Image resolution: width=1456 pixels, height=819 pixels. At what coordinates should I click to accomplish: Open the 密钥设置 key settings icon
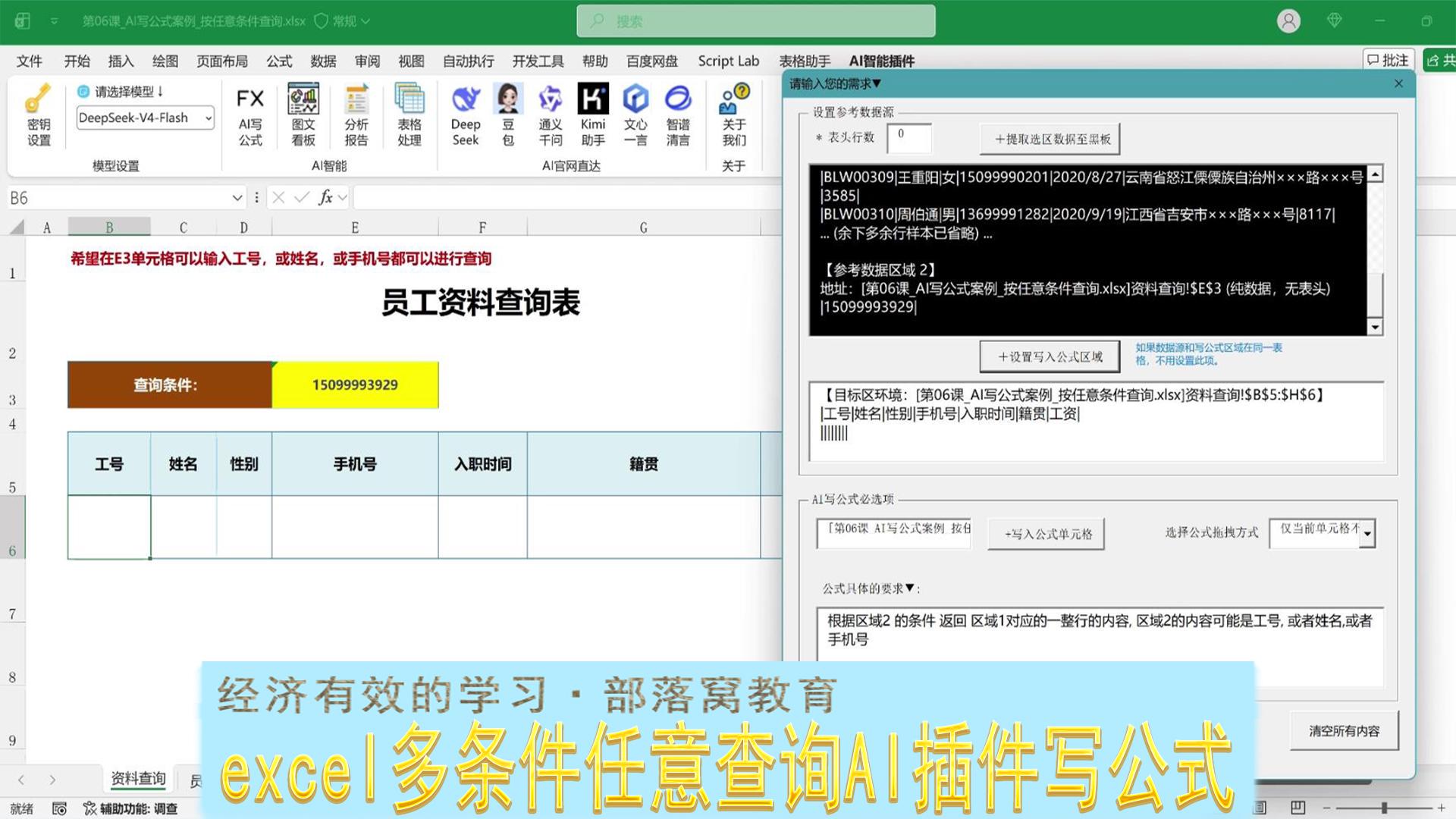pos(39,115)
